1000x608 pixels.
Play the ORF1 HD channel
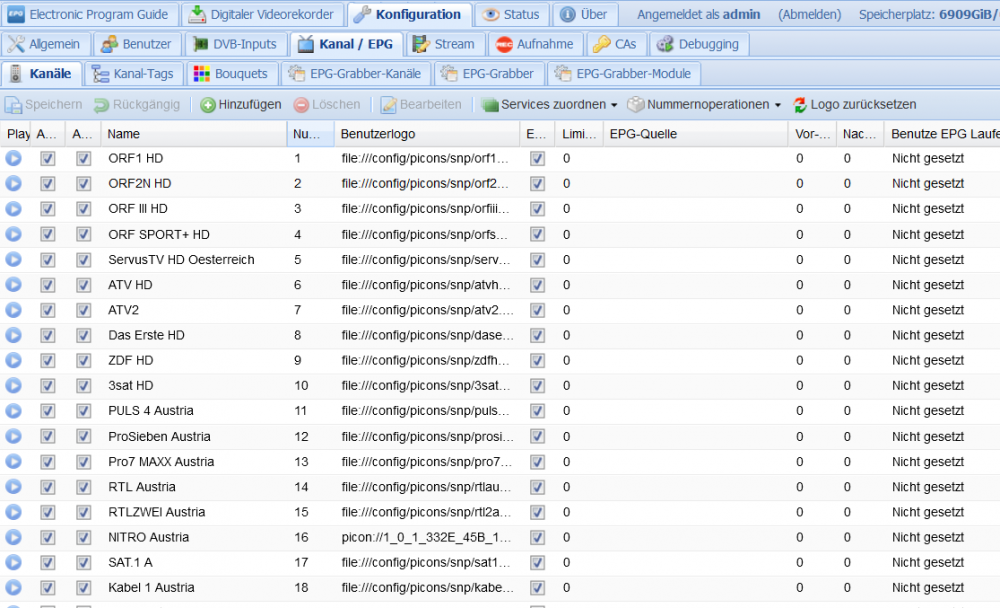pyautogui.click(x=13, y=158)
